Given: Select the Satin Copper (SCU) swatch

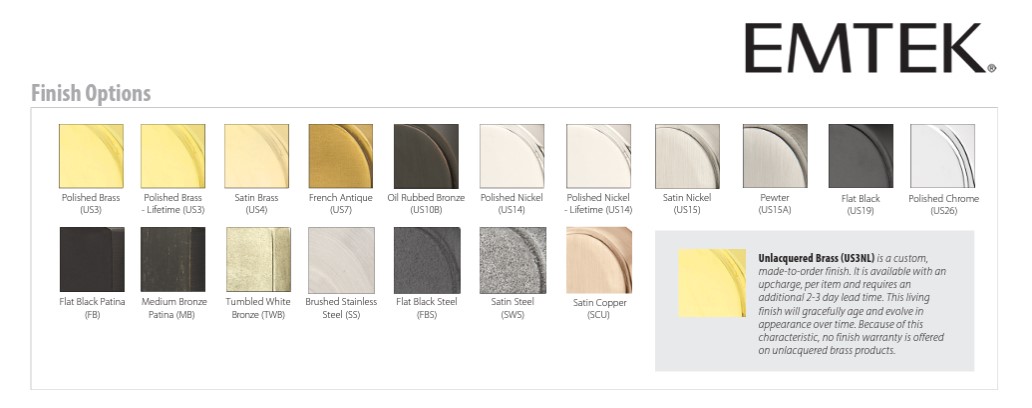Looking at the screenshot, I should [599, 260].
